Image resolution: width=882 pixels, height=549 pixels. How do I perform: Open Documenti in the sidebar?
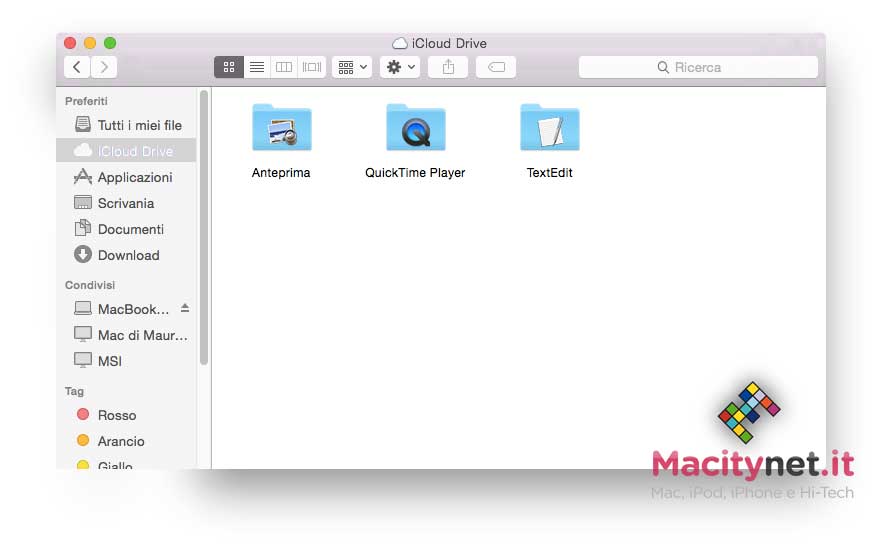(x=127, y=229)
